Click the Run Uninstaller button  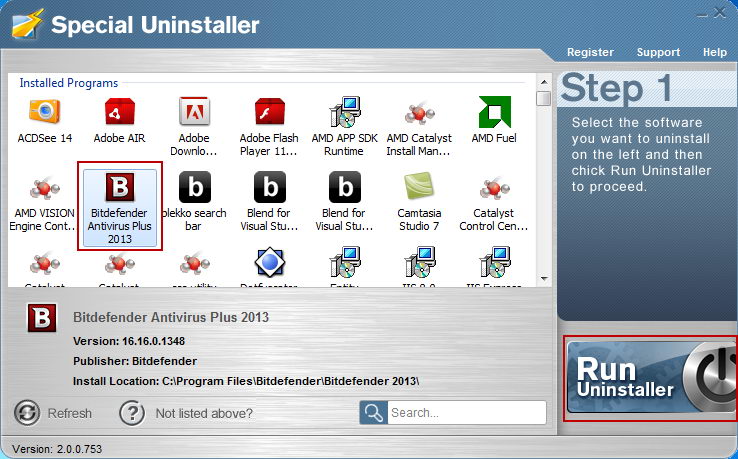coord(652,378)
